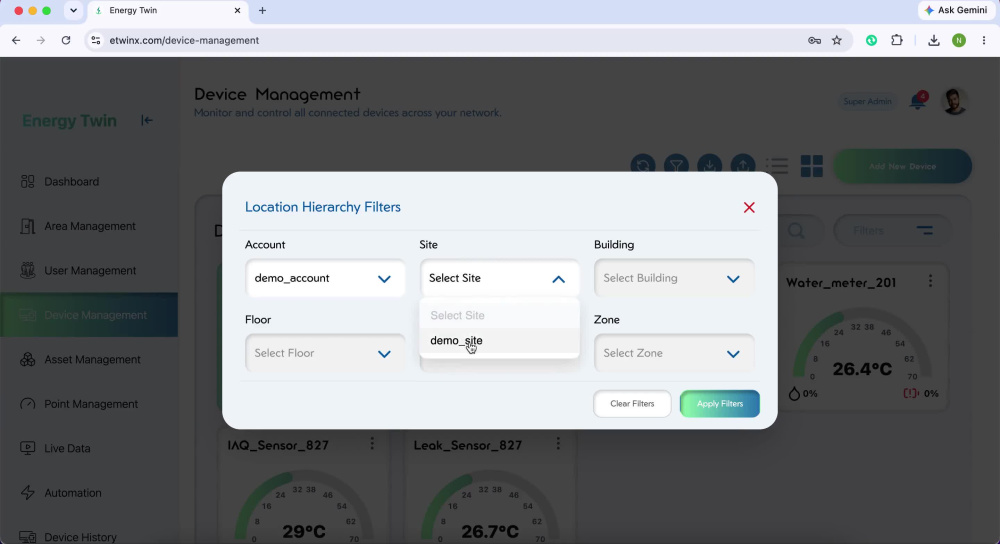Click the Point Management gauge icon

point(27,404)
